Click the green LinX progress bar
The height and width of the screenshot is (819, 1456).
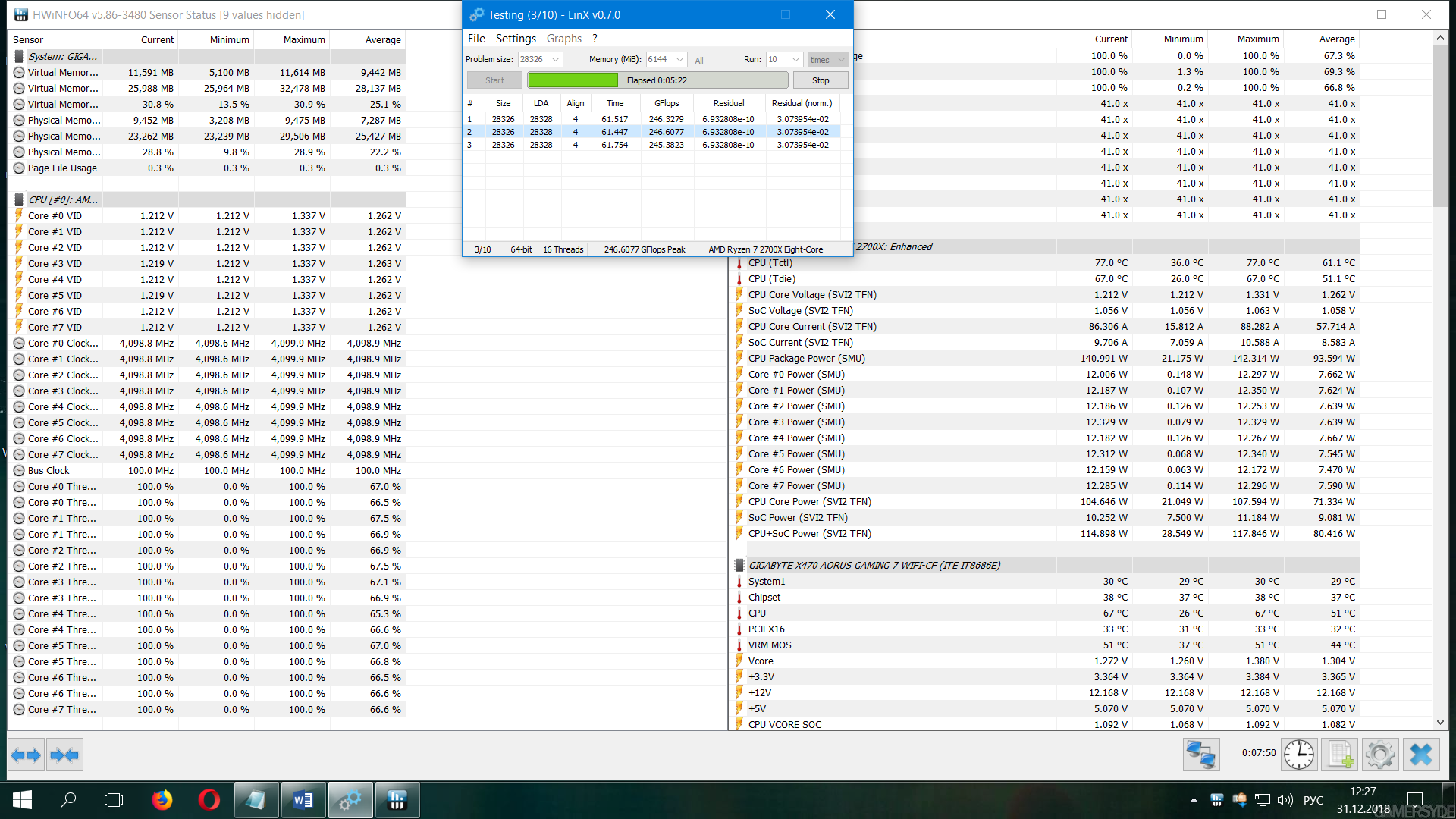tap(573, 80)
